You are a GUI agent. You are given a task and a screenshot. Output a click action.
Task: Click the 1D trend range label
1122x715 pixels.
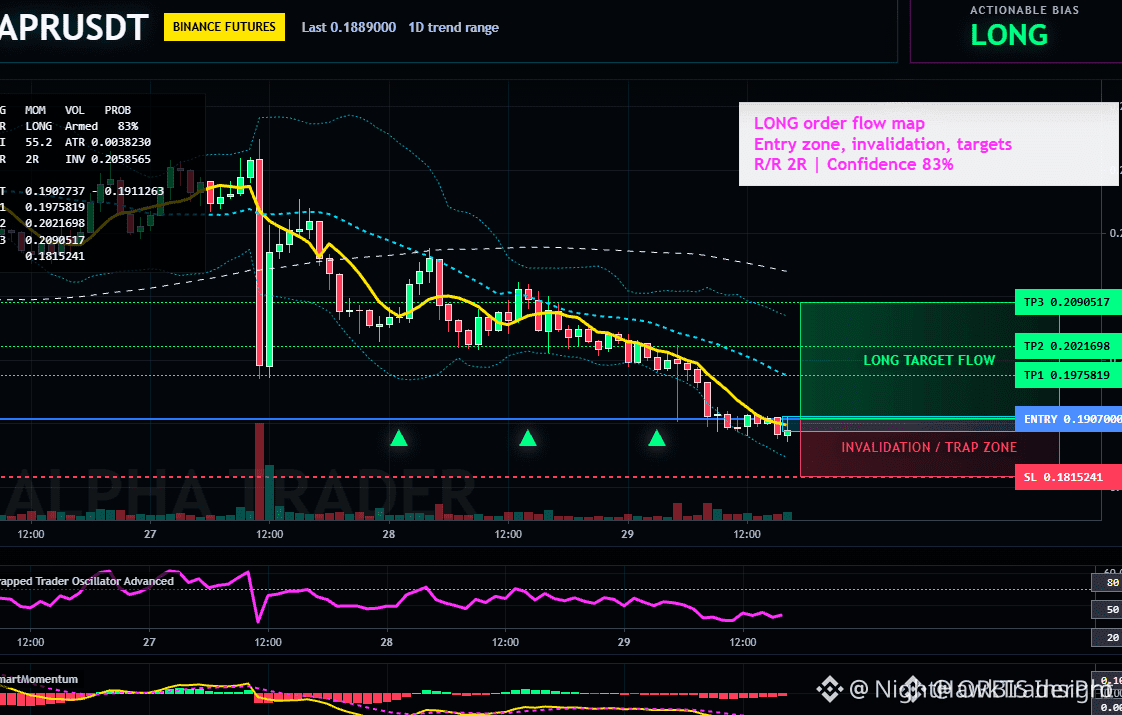pyautogui.click(x=454, y=27)
